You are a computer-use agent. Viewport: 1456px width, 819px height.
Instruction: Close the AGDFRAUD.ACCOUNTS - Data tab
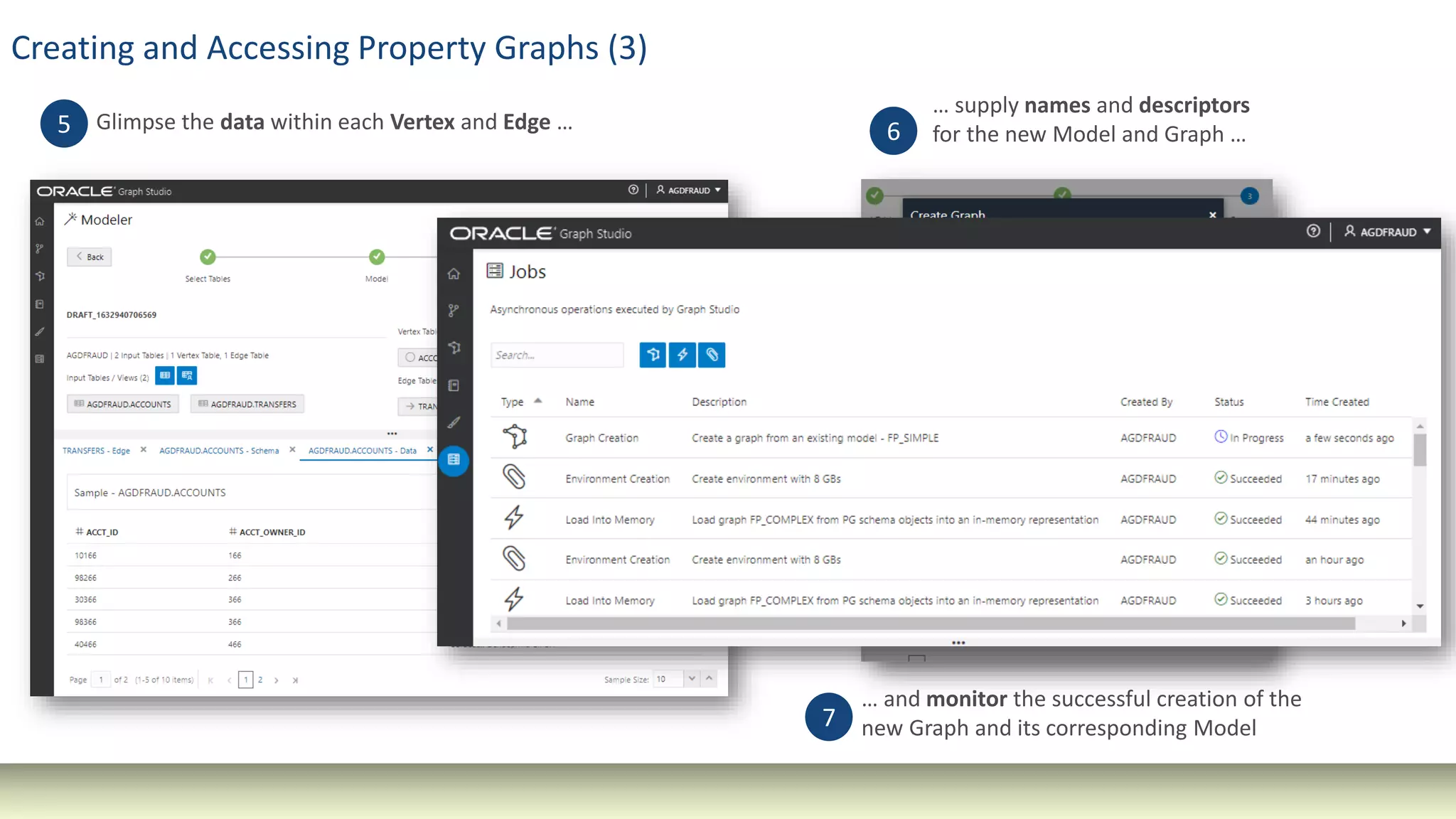pos(429,450)
